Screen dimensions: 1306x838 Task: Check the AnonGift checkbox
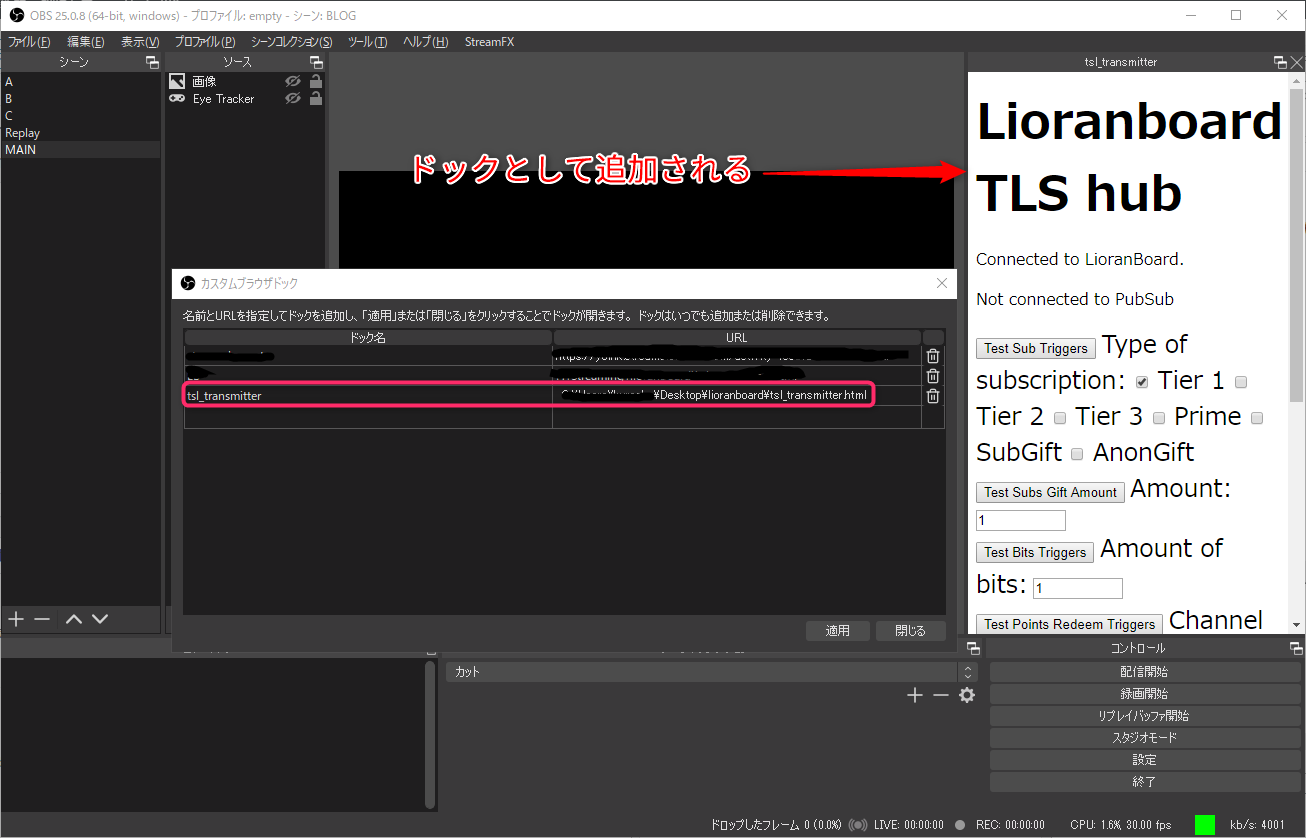[1077, 454]
